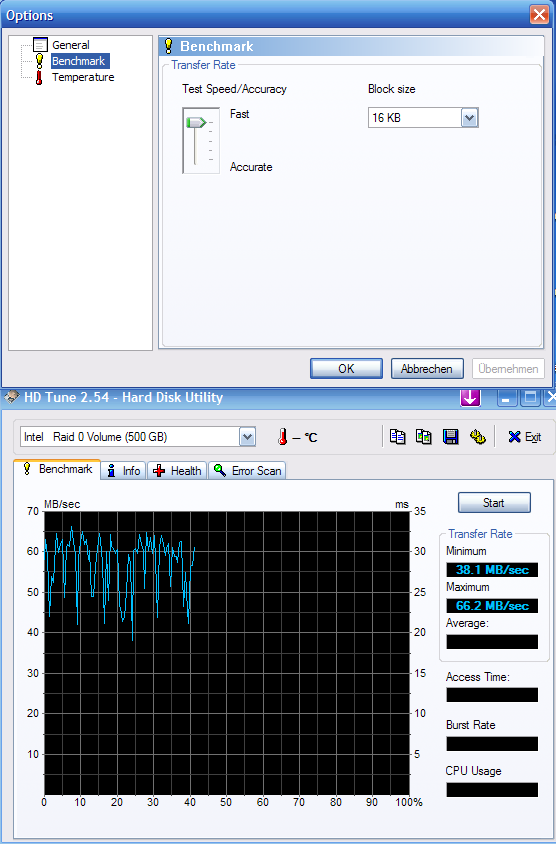Click the empty CPU Usage field
Screen dimensions: 556x844
point(492,790)
